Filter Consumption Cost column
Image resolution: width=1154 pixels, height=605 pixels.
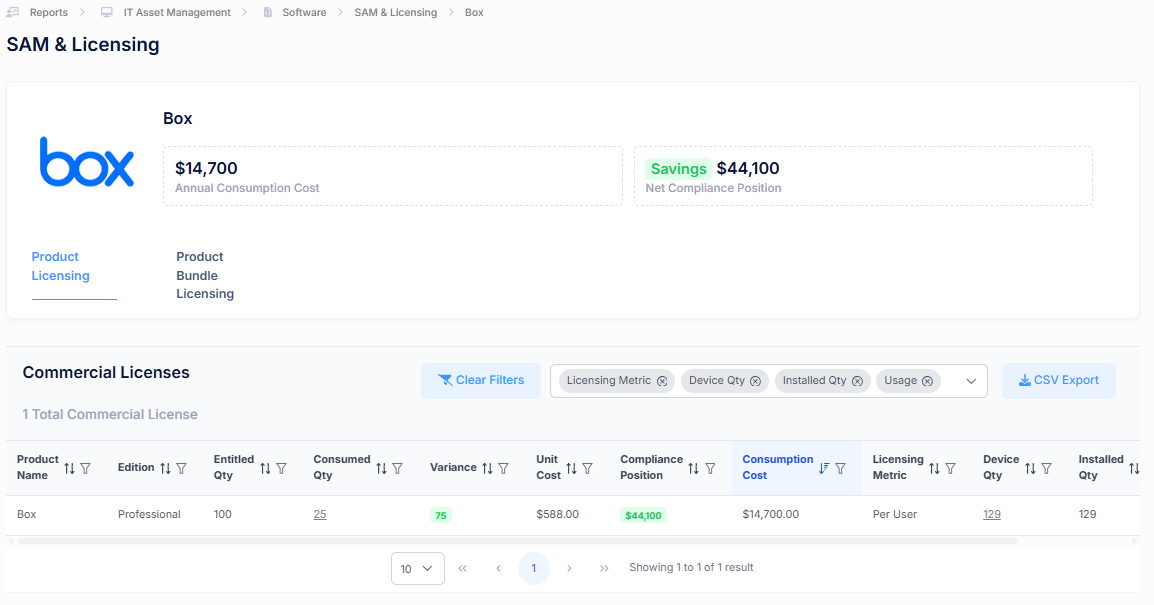tap(840, 468)
